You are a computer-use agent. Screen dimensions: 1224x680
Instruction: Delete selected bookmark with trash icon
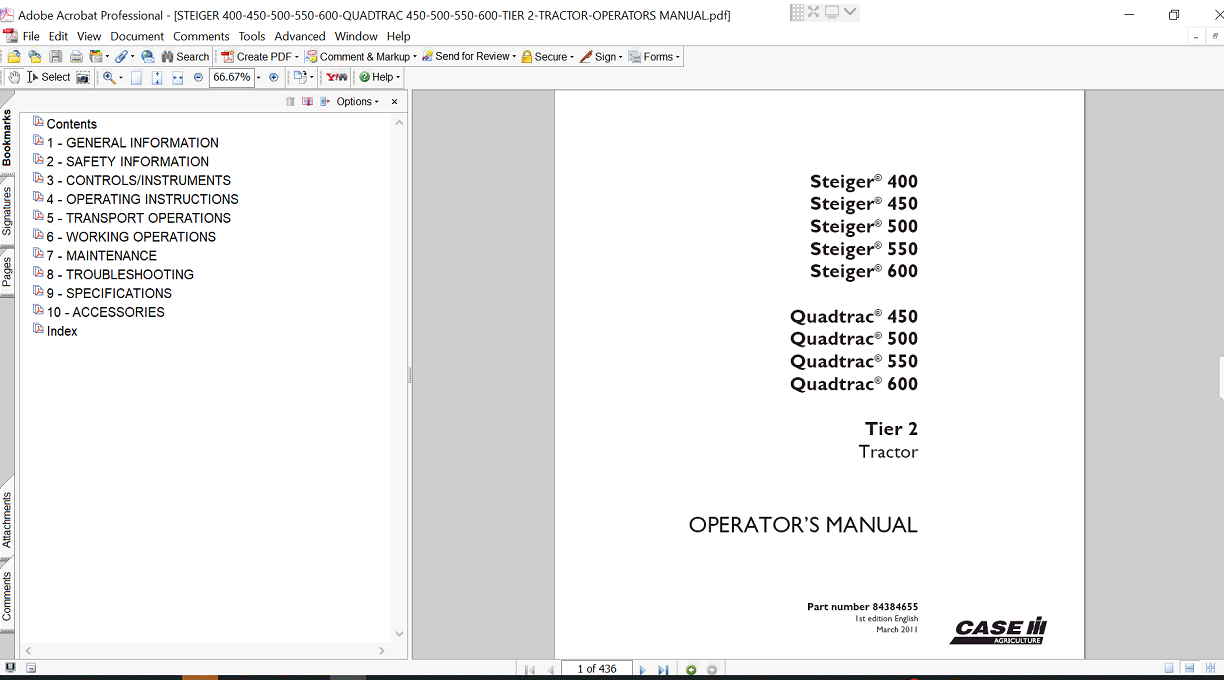click(290, 101)
